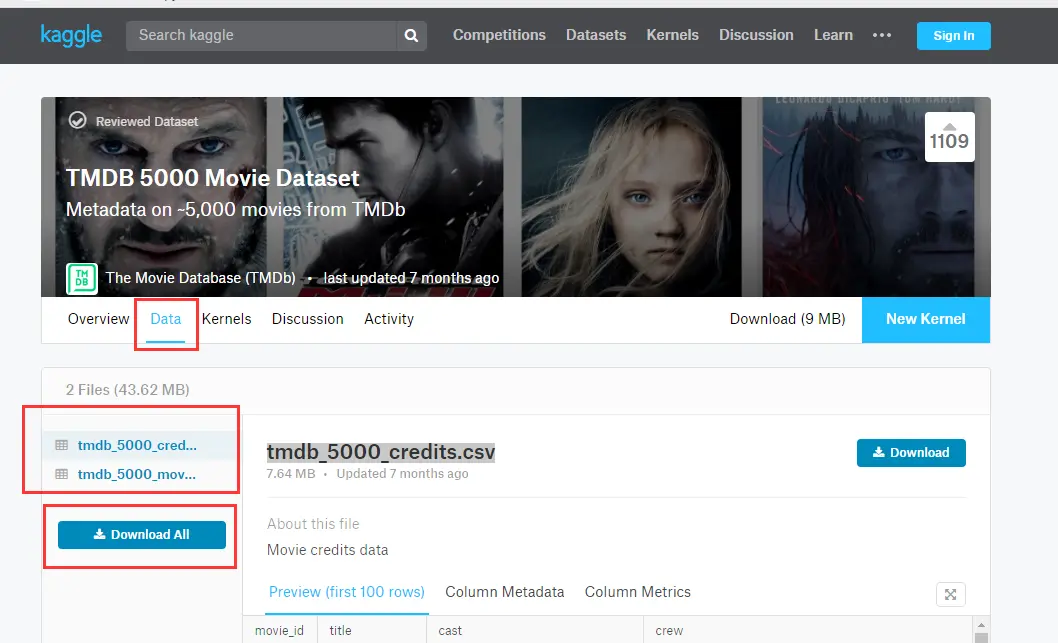Click the Reviewed Dataset checkmark icon
1058x643 pixels.
click(x=78, y=121)
